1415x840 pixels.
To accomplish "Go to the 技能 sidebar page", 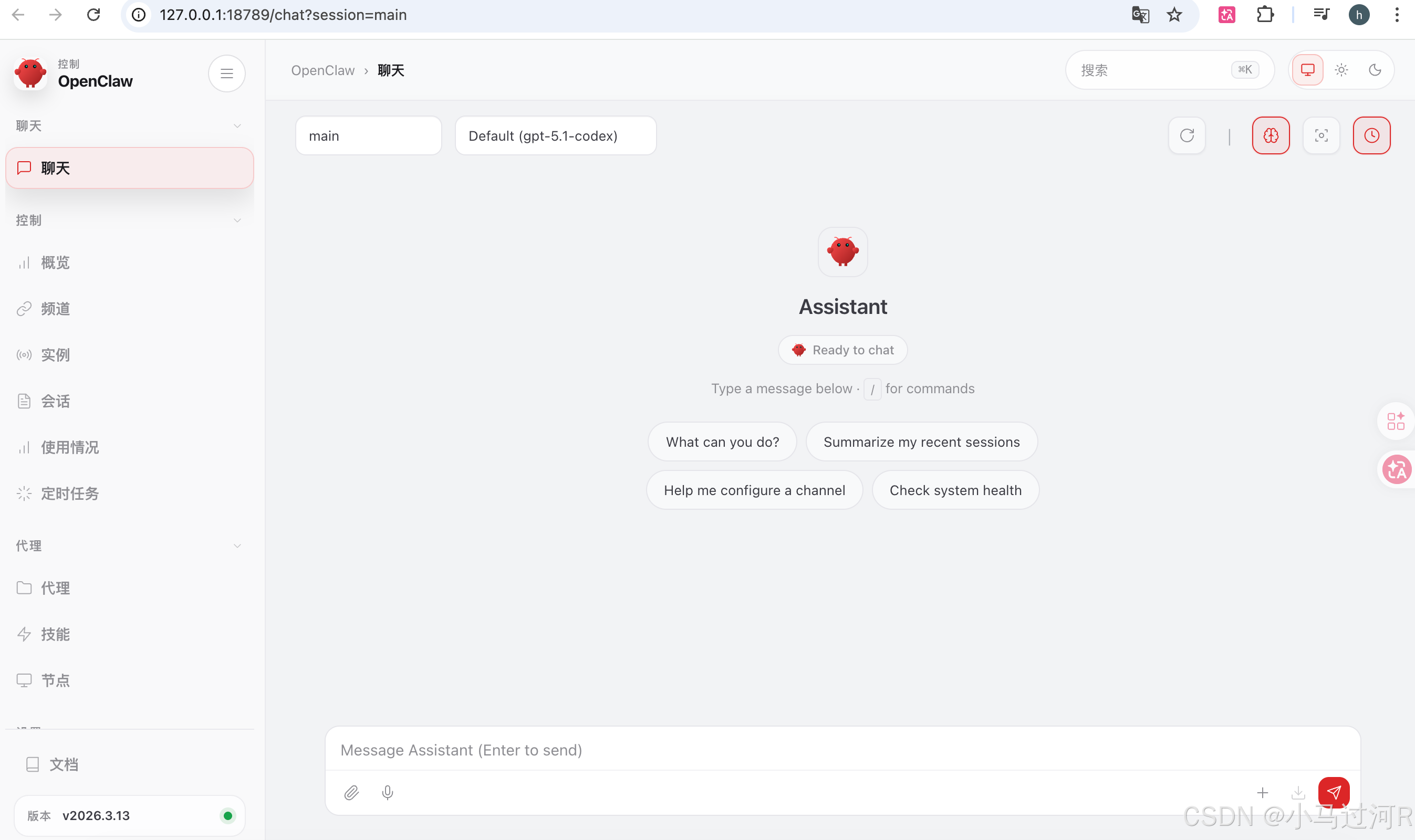I will [55, 634].
